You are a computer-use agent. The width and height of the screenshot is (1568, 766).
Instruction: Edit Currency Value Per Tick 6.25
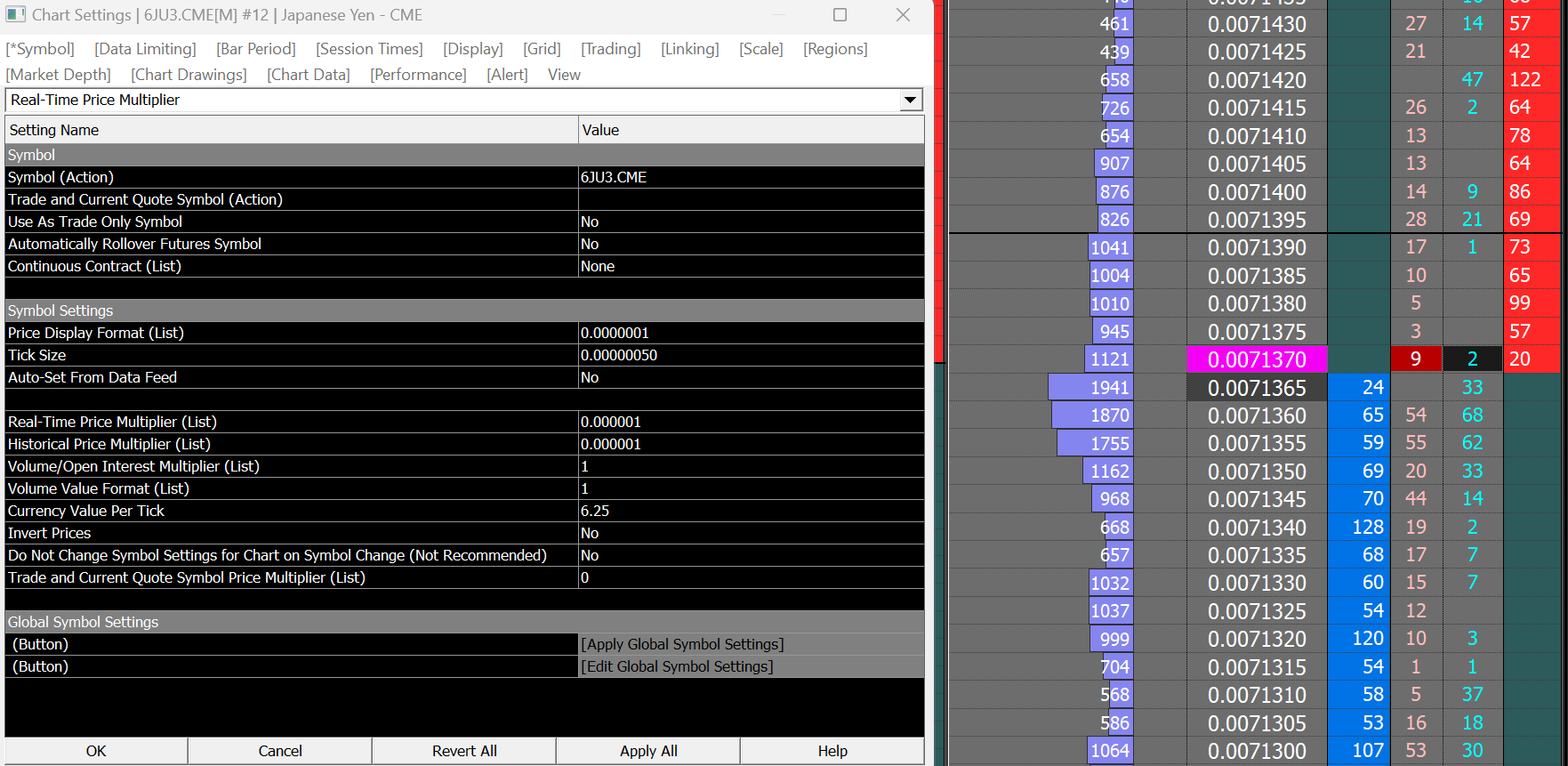pyautogui.click(x=751, y=511)
